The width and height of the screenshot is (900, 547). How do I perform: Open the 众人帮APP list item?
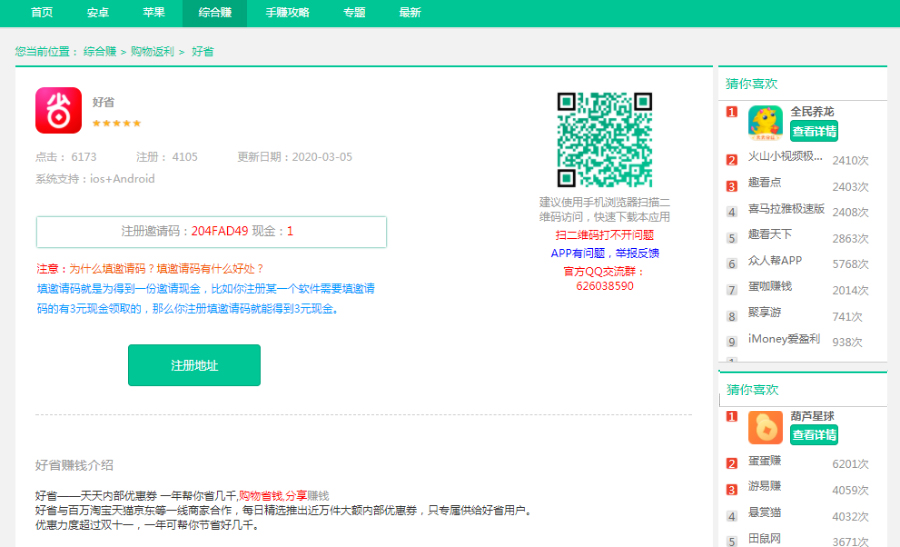click(x=775, y=261)
